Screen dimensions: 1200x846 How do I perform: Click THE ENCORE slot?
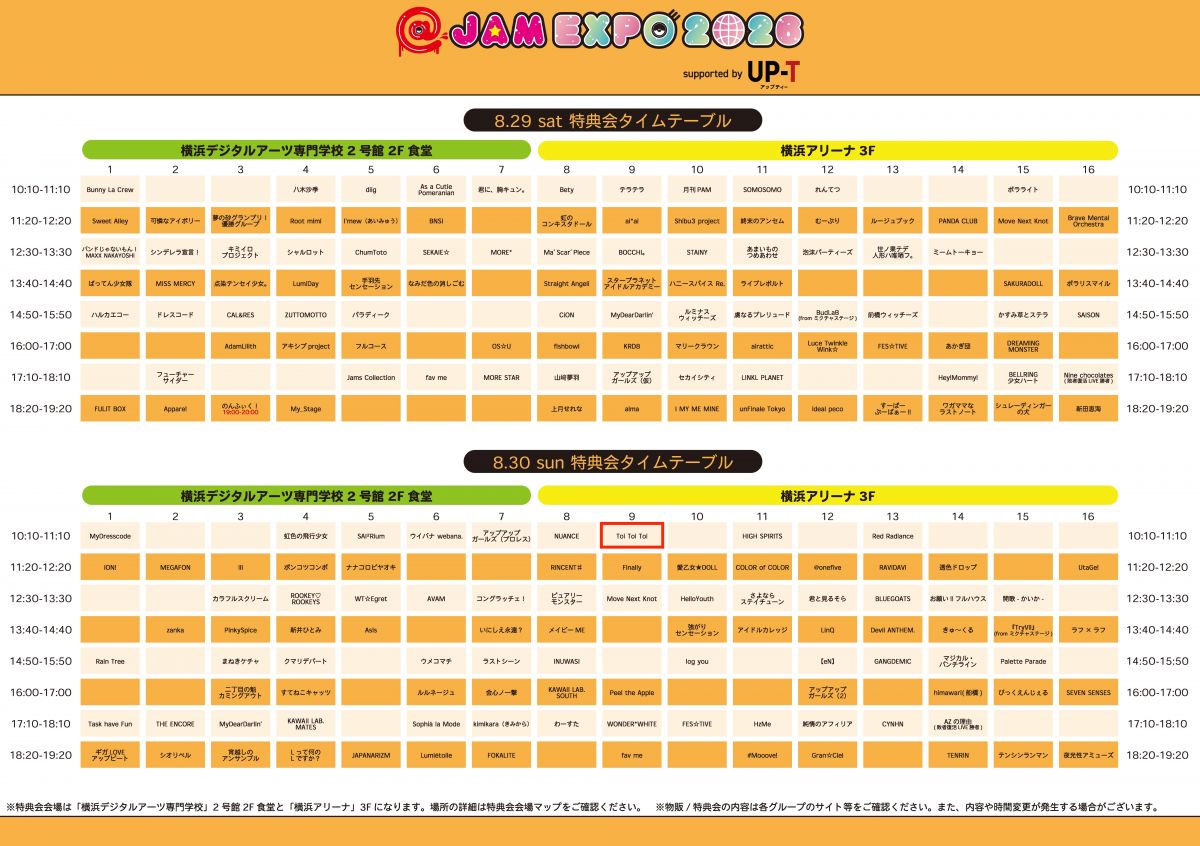[x=175, y=724]
